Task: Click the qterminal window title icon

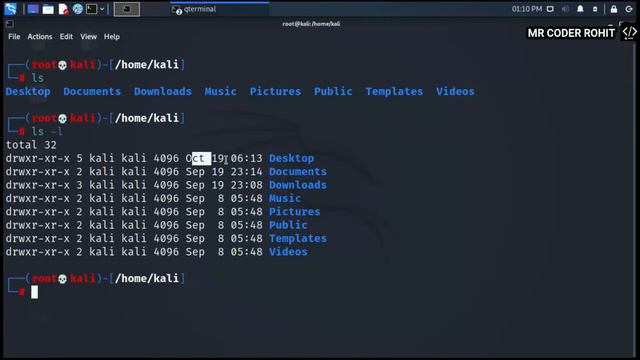Action: [9, 24]
